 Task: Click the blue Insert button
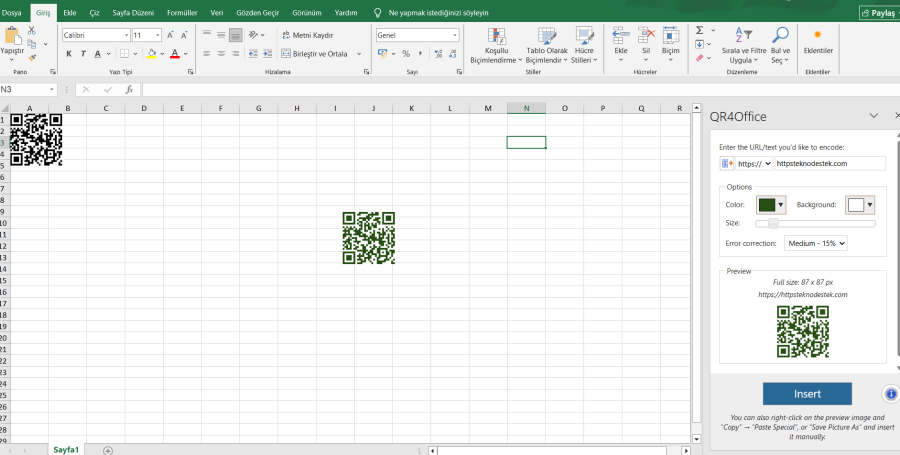[x=807, y=394]
